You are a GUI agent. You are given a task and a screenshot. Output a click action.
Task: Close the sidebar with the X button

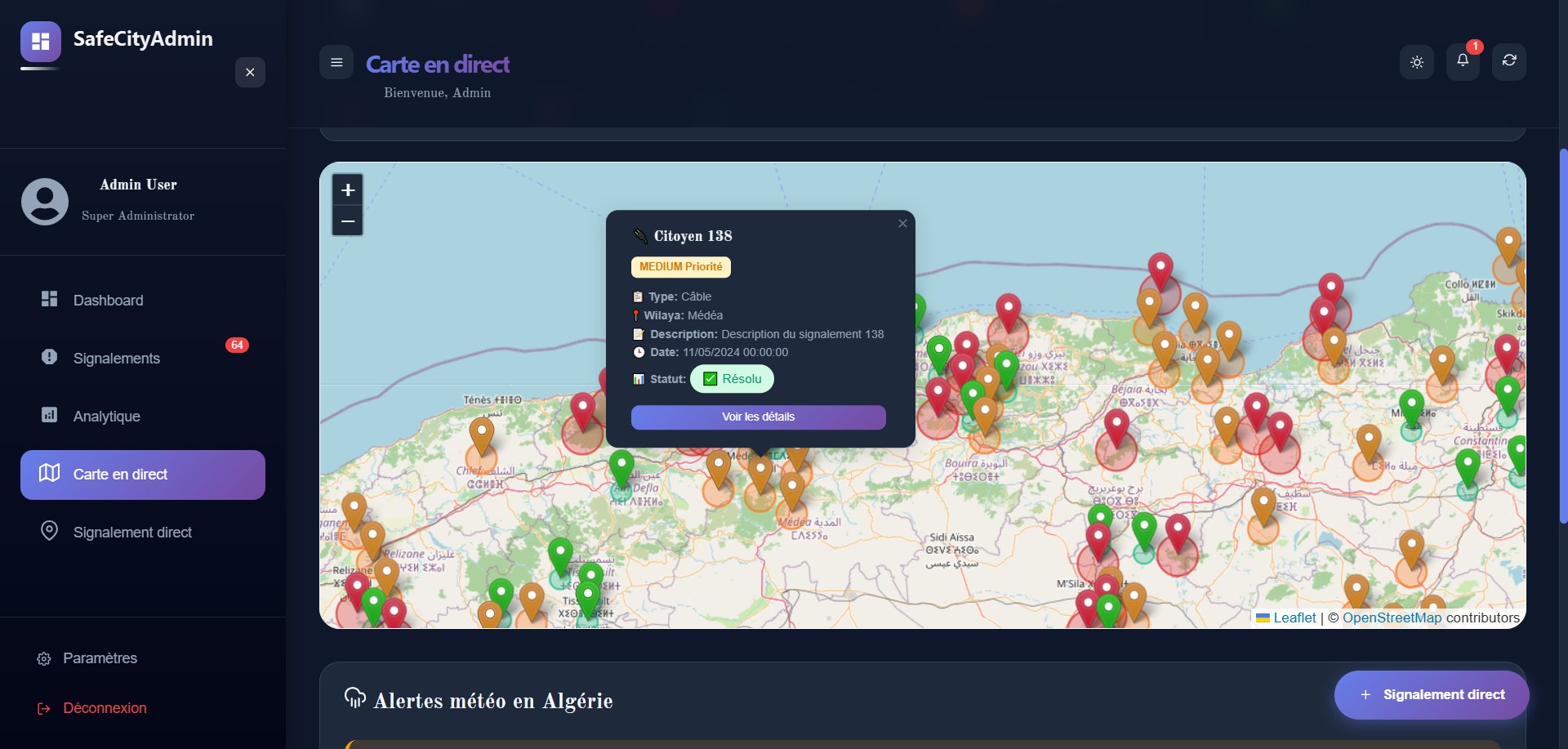coord(250,73)
